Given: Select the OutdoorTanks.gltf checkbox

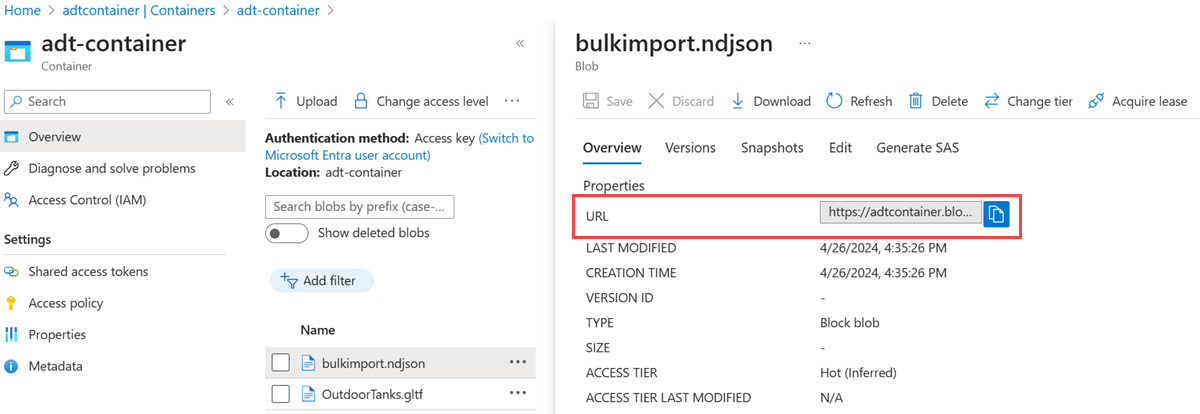Looking at the screenshot, I should coord(281,394).
